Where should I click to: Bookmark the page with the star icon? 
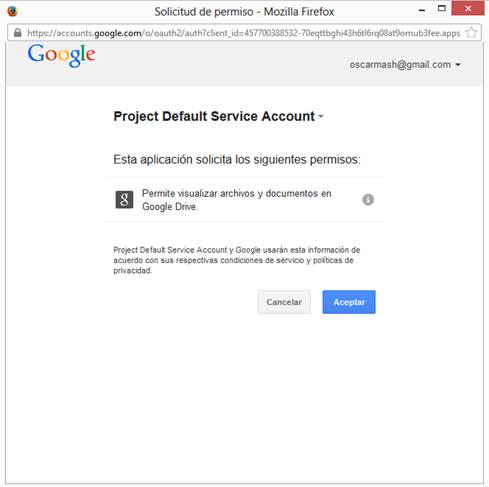[x=471, y=33]
